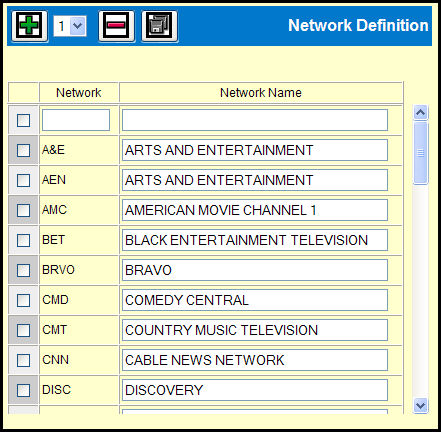The image size is (441, 432).
Task: Click the Network Name column header
Action: point(261,92)
